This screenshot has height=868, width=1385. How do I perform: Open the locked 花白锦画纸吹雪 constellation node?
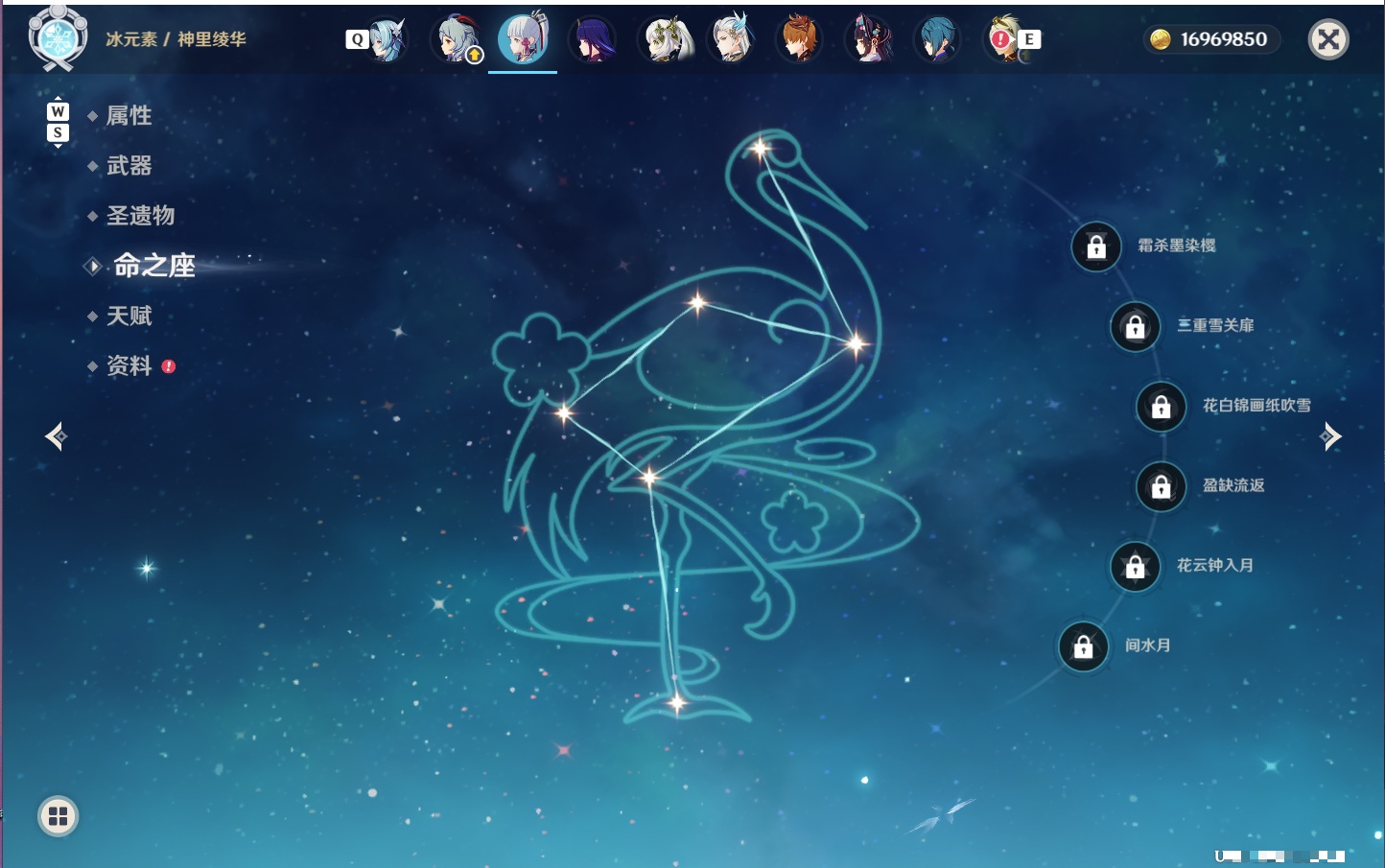[1162, 407]
